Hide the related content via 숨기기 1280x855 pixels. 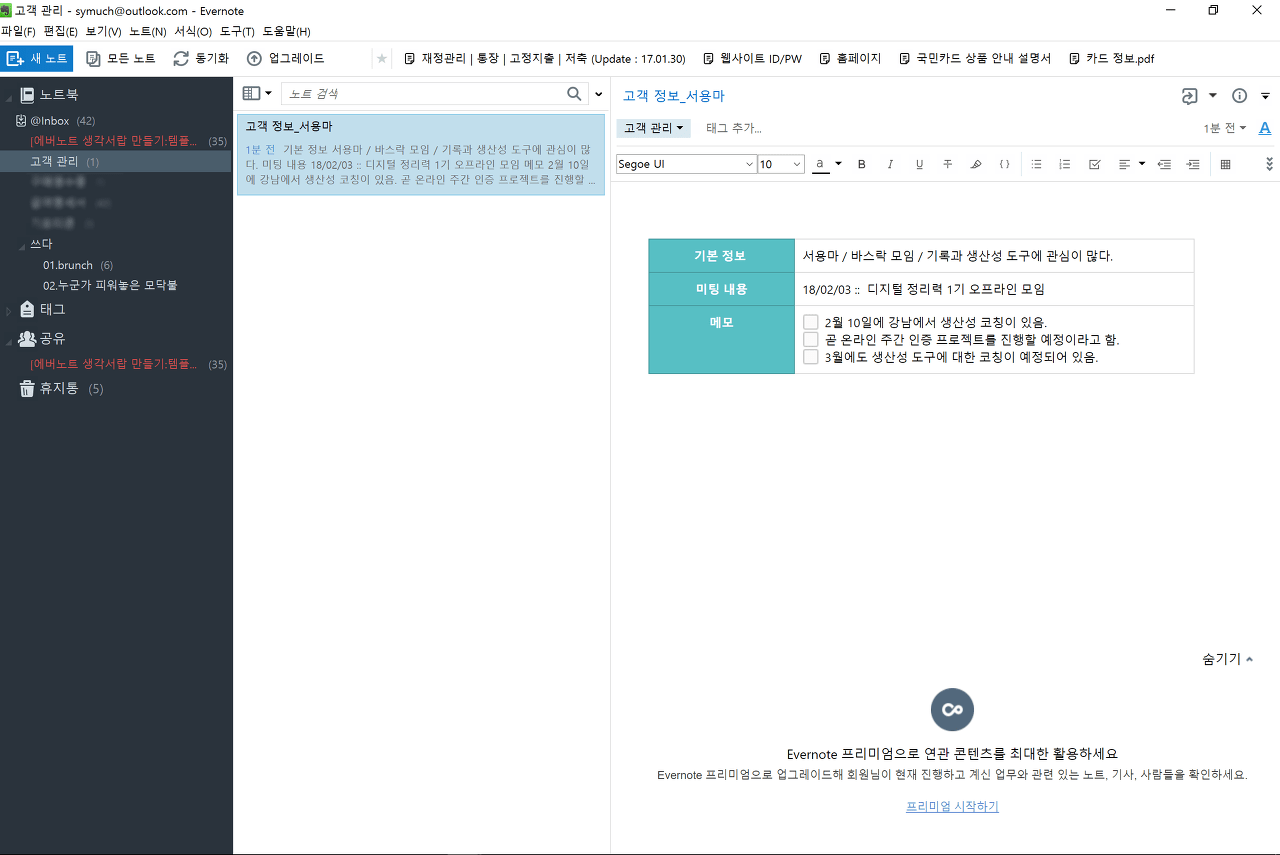[x=1227, y=659]
